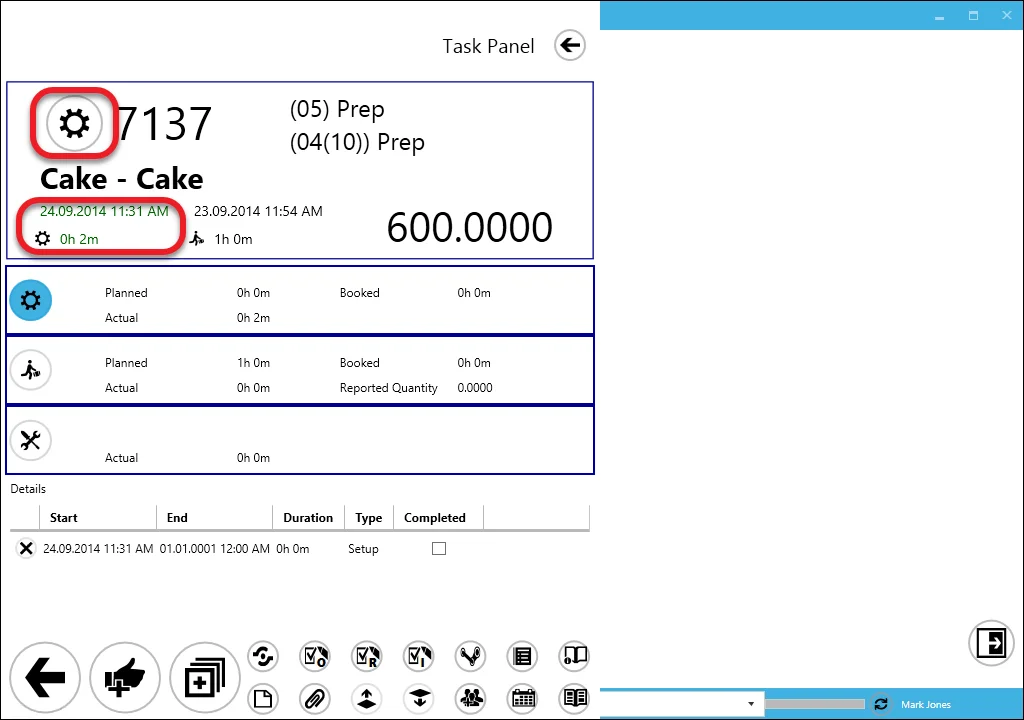This screenshot has width=1024, height=720.
Task: Click the gear setup icon in summary row
Action: [x=31, y=300]
